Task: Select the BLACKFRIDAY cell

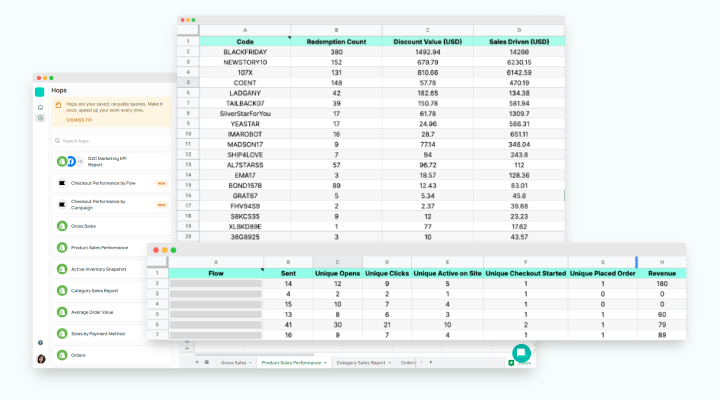Action: pyautogui.click(x=245, y=52)
